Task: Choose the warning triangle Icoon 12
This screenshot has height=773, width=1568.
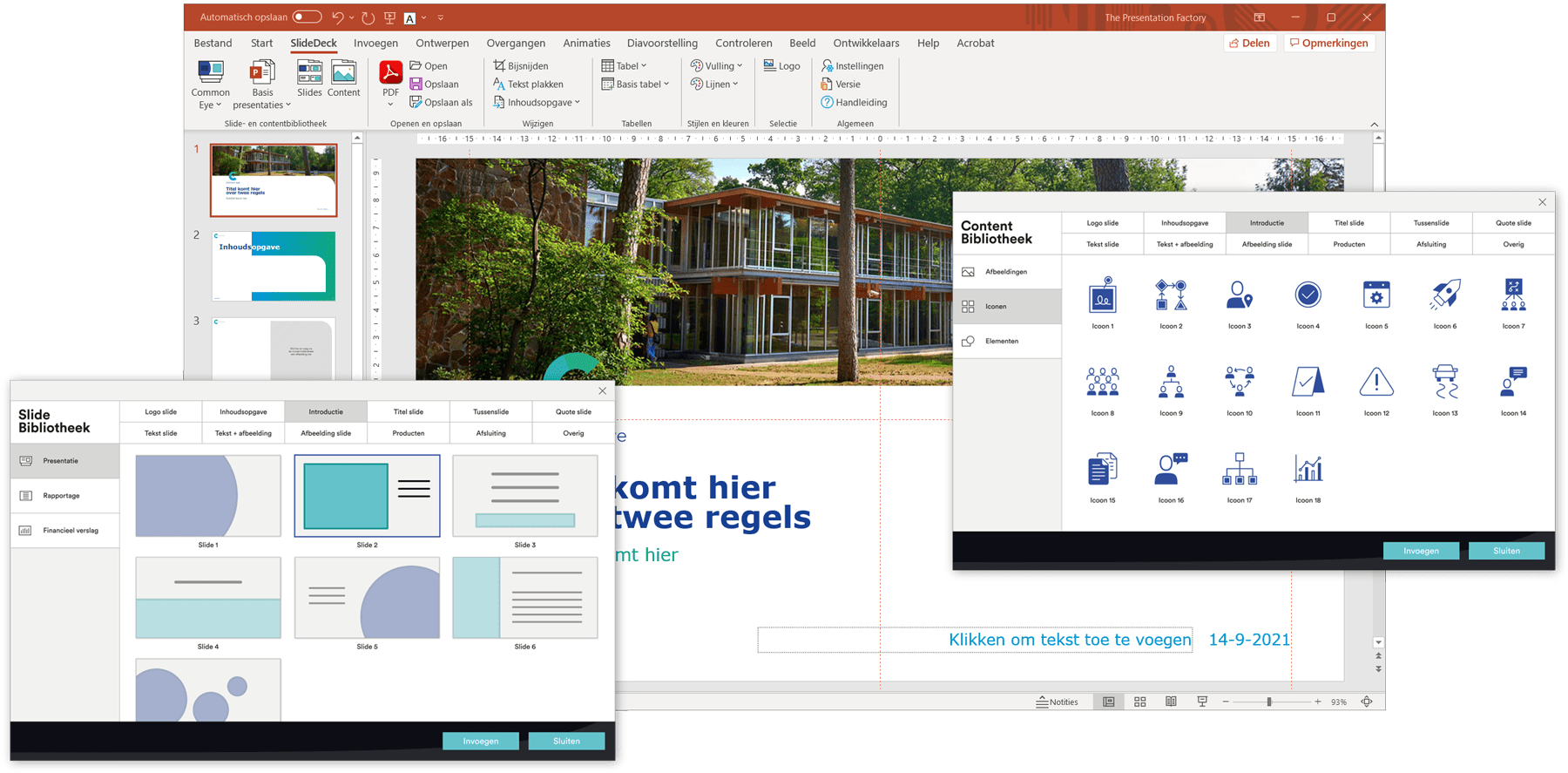Action: [1376, 383]
